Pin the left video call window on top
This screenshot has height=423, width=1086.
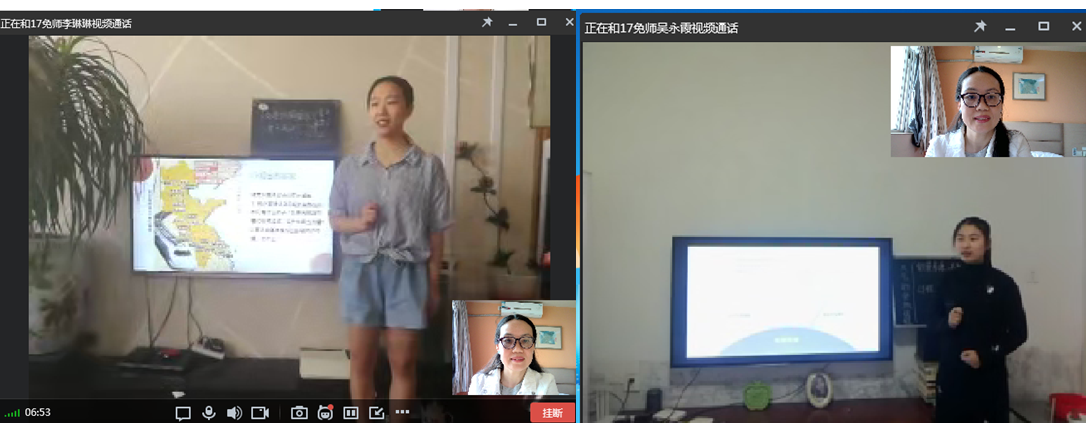[x=487, y=22]
